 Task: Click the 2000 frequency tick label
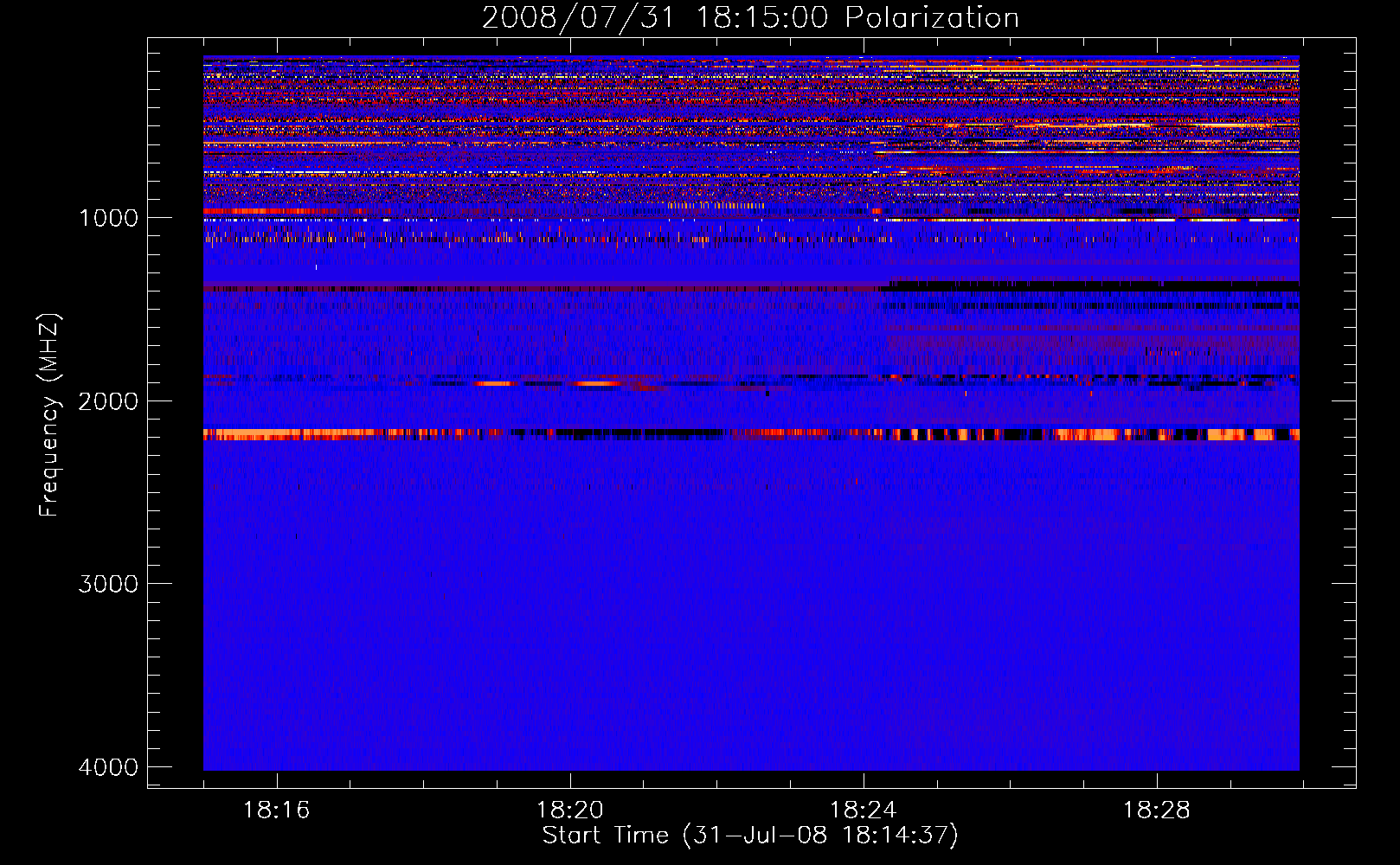pyautogui.click(x=108, y=400)
